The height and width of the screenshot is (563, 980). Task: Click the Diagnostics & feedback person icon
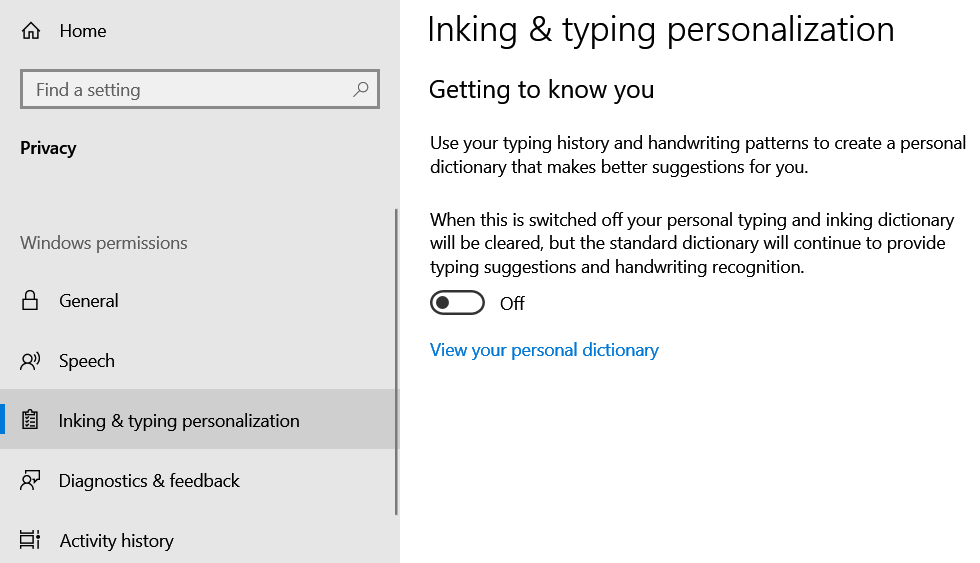click(30, 481)
